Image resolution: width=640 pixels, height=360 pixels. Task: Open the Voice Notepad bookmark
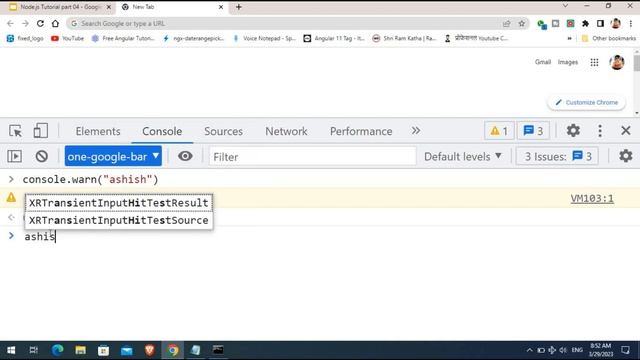(x=264, y=38)
